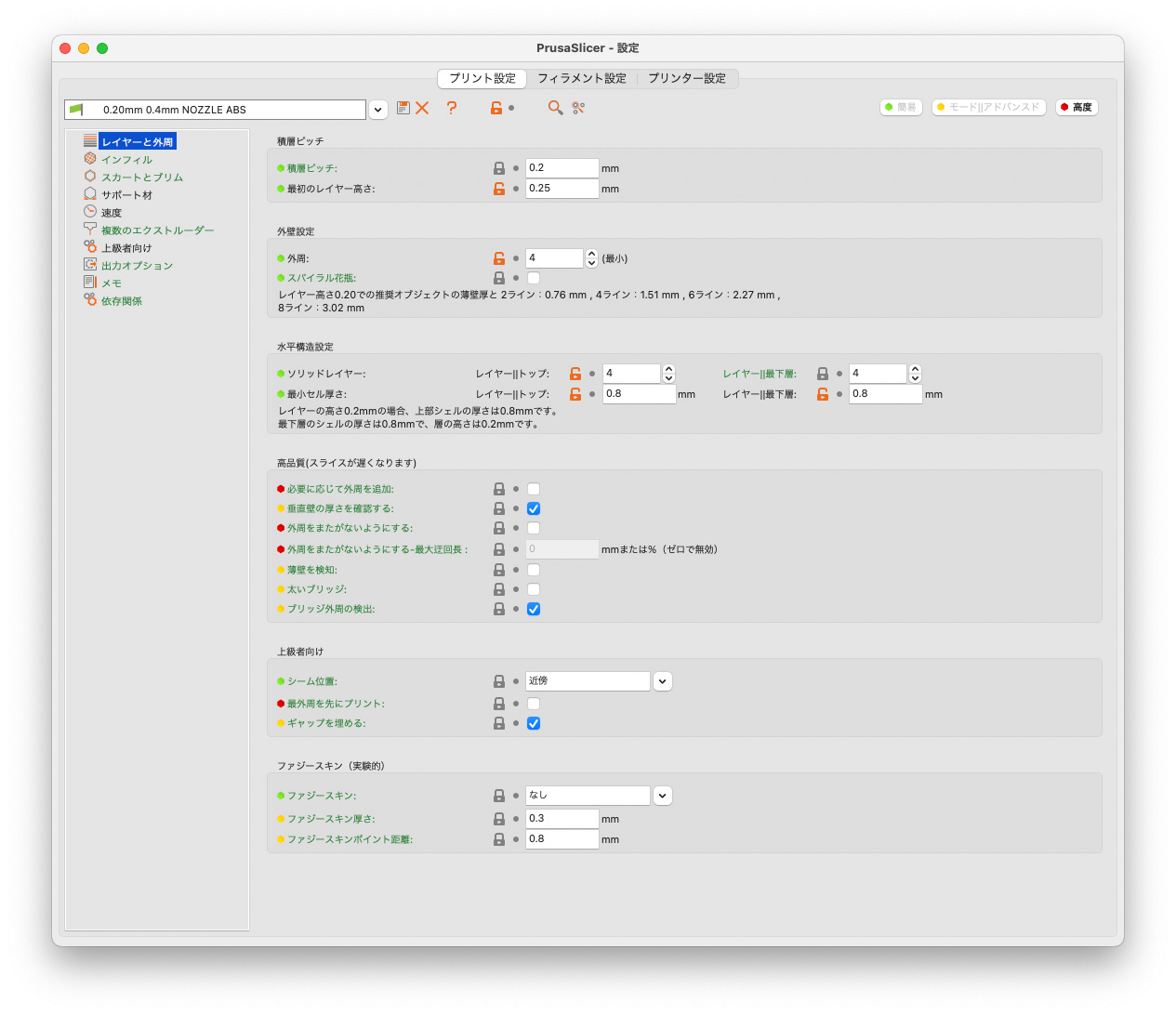Open 出力オプション page
The image size is (1176, 1015).
click(137, 265)
